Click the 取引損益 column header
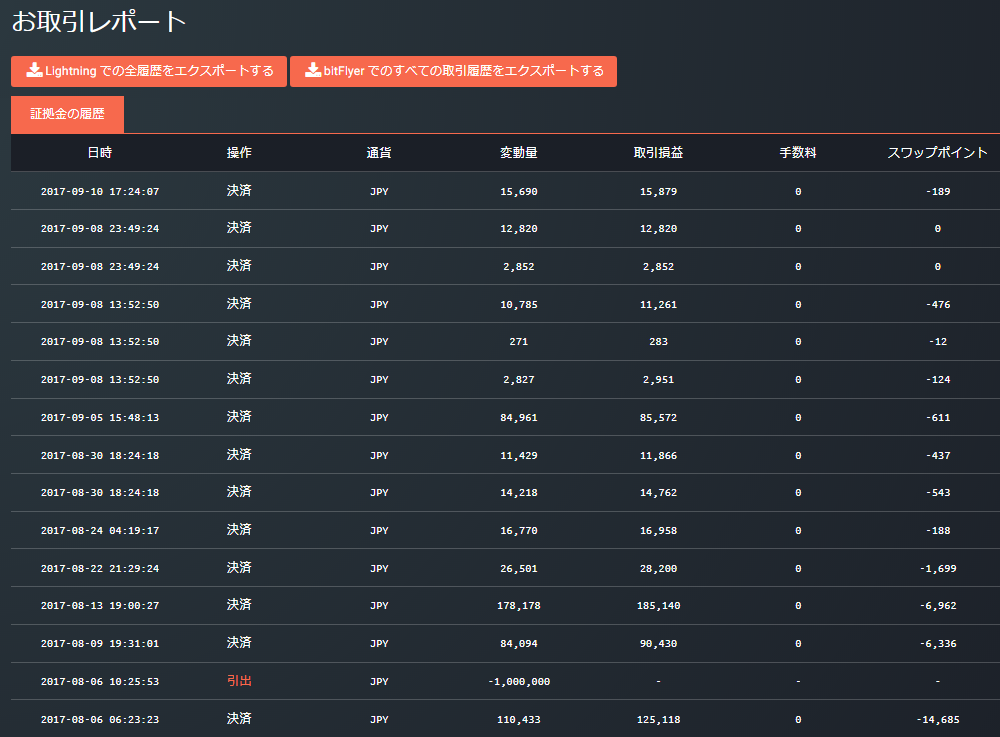1000x737 pixels. point(658,153)
